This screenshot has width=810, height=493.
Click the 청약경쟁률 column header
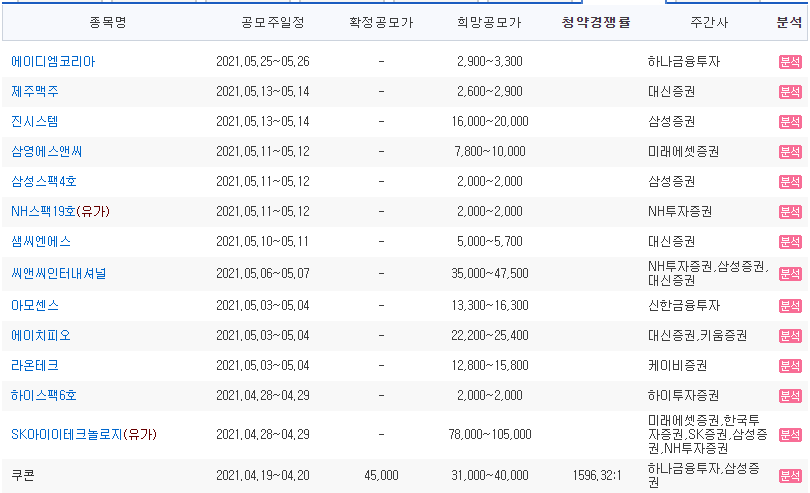pyautogui.click(x=596, y=22)
